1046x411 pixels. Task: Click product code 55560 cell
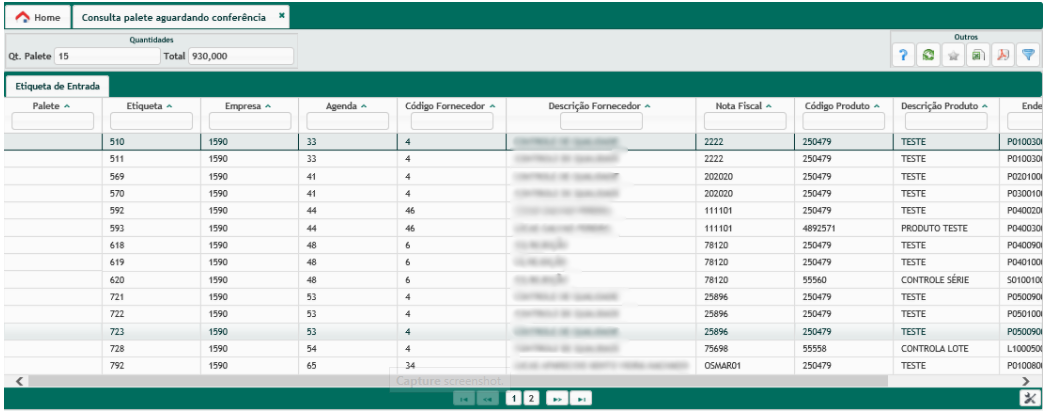click(x=844, y=280)
